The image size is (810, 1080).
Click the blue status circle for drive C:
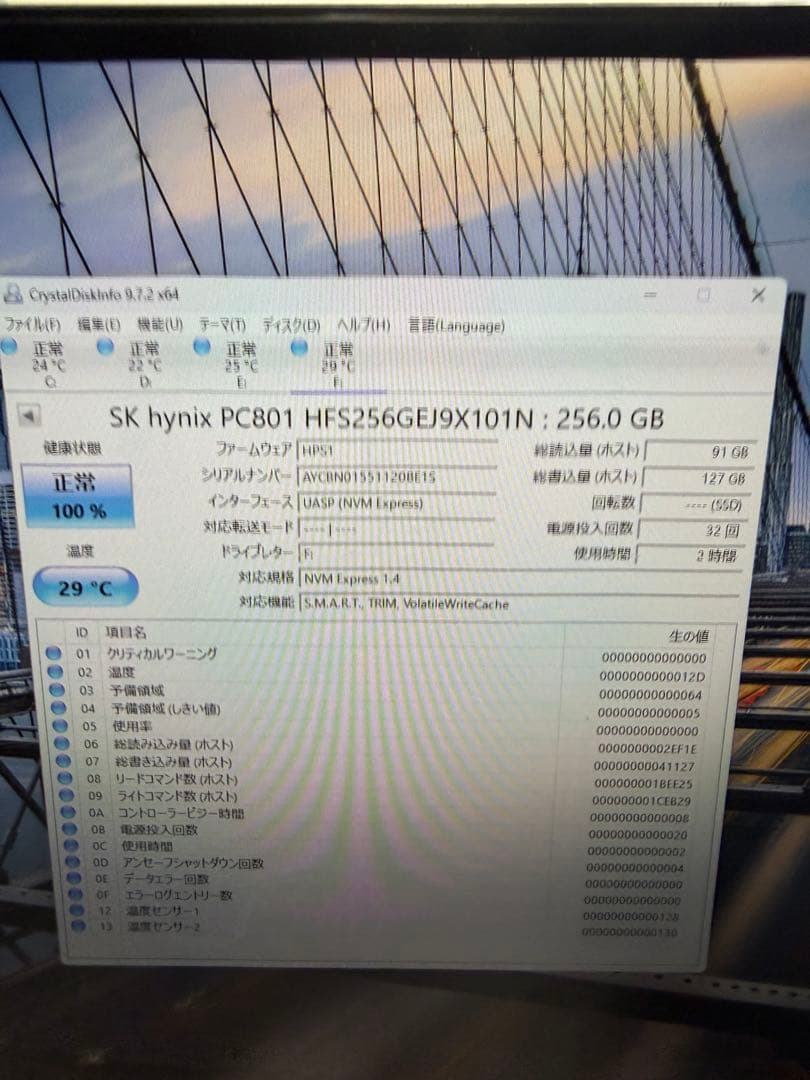click(x=9, y=346)
